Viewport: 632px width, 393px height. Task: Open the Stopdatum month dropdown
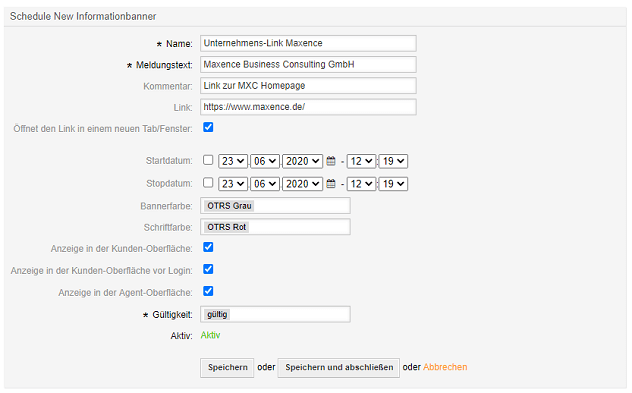(265, 184)
